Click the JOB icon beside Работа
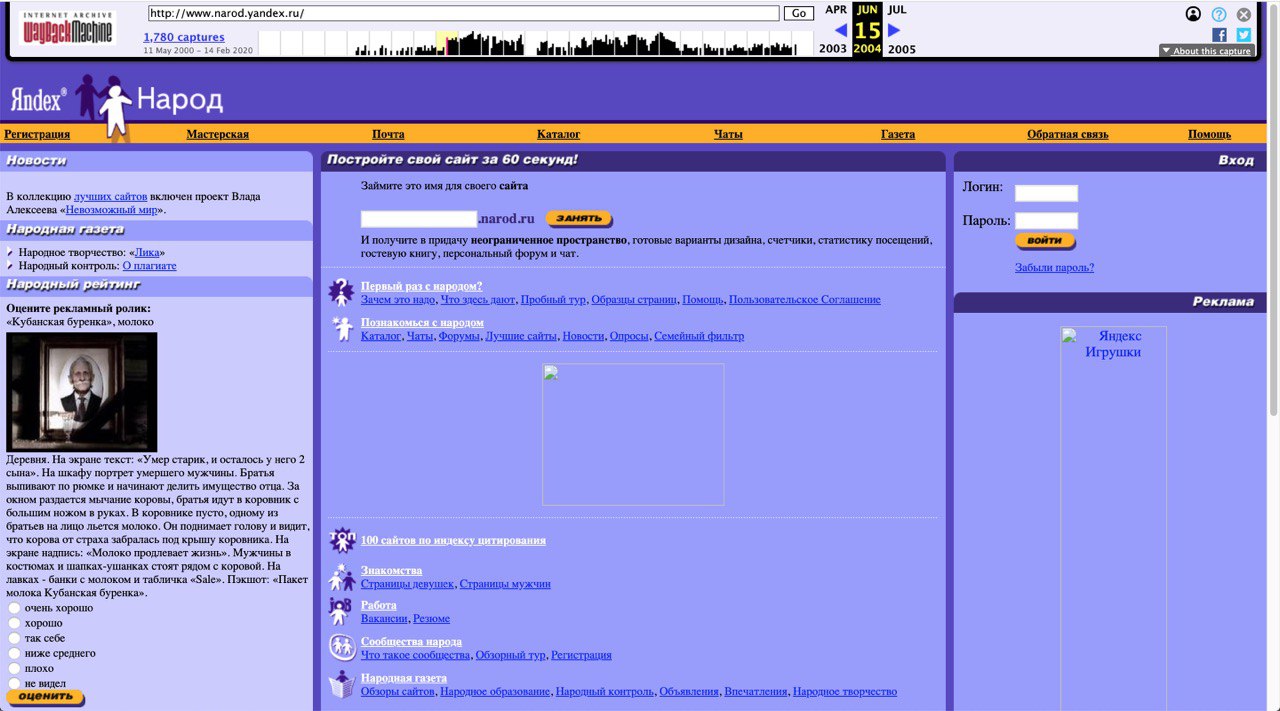Viewport: 1280px width, 711px height. 340,611
